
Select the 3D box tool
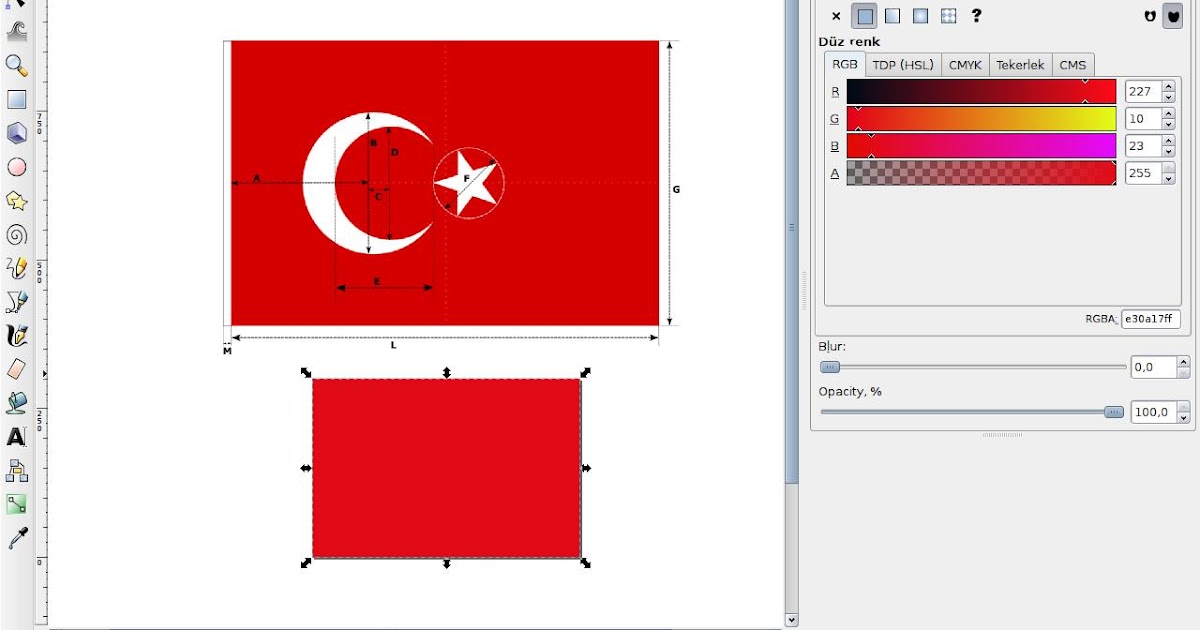[x=16, y=133]
